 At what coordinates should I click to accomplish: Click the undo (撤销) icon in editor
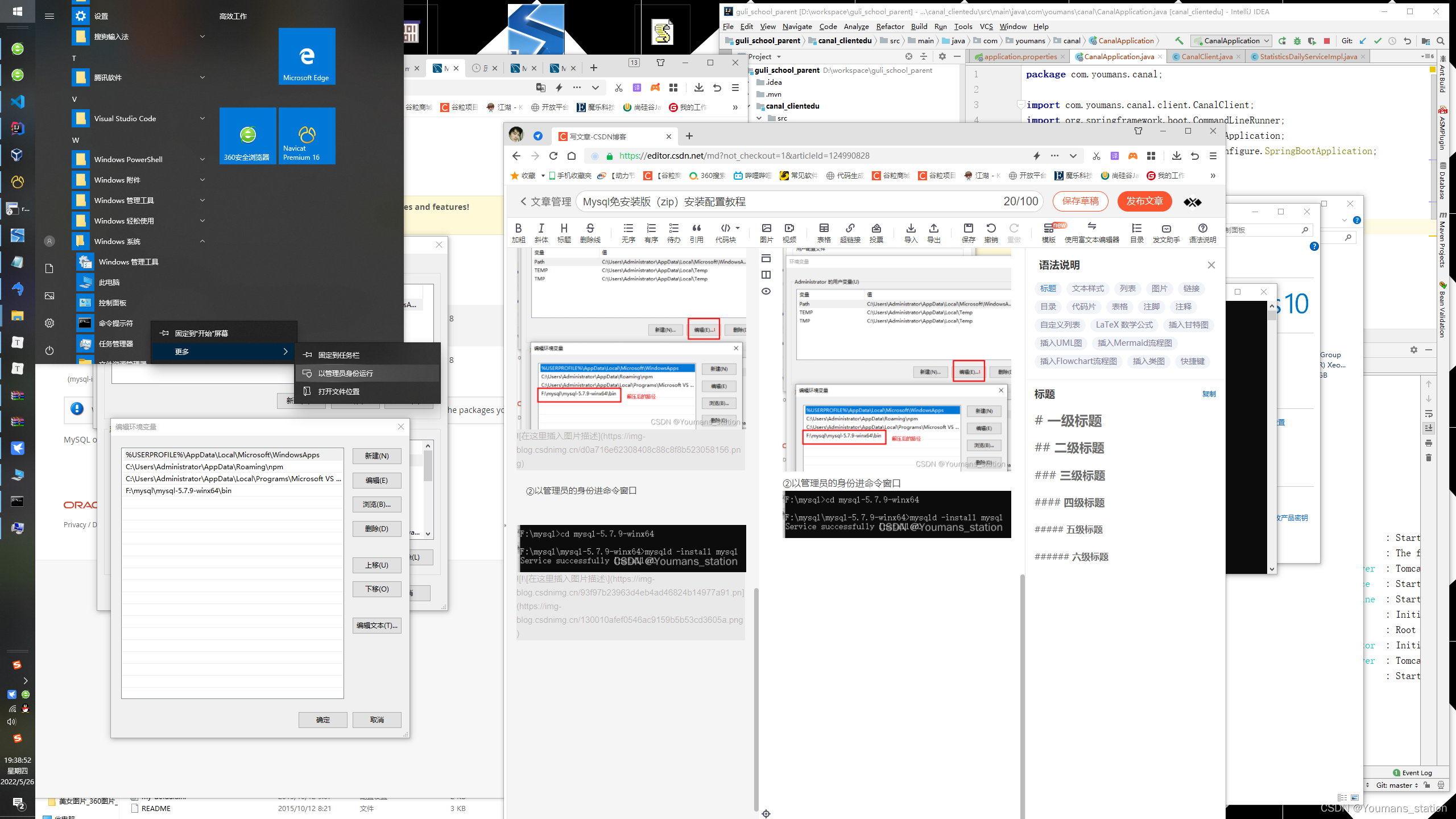pyautogui.click(x=991, y=233)
